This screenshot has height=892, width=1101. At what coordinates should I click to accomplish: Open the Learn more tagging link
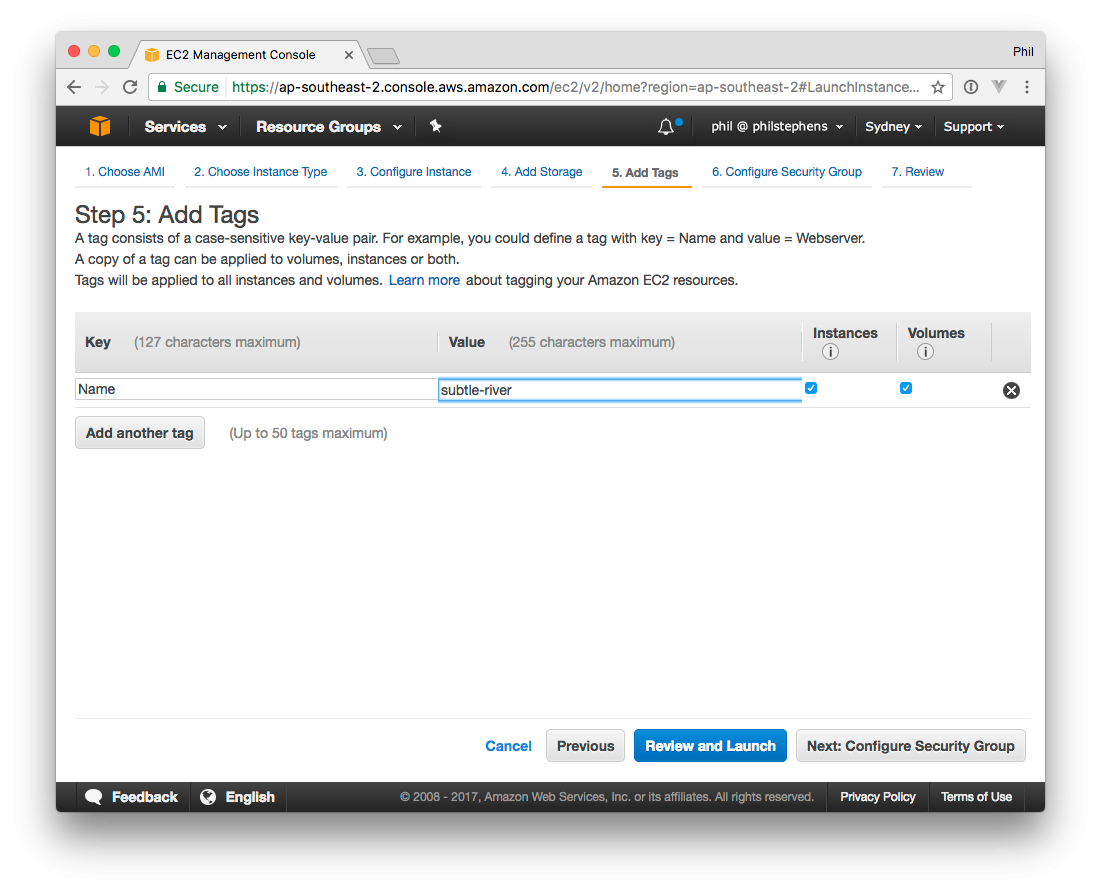424,280
